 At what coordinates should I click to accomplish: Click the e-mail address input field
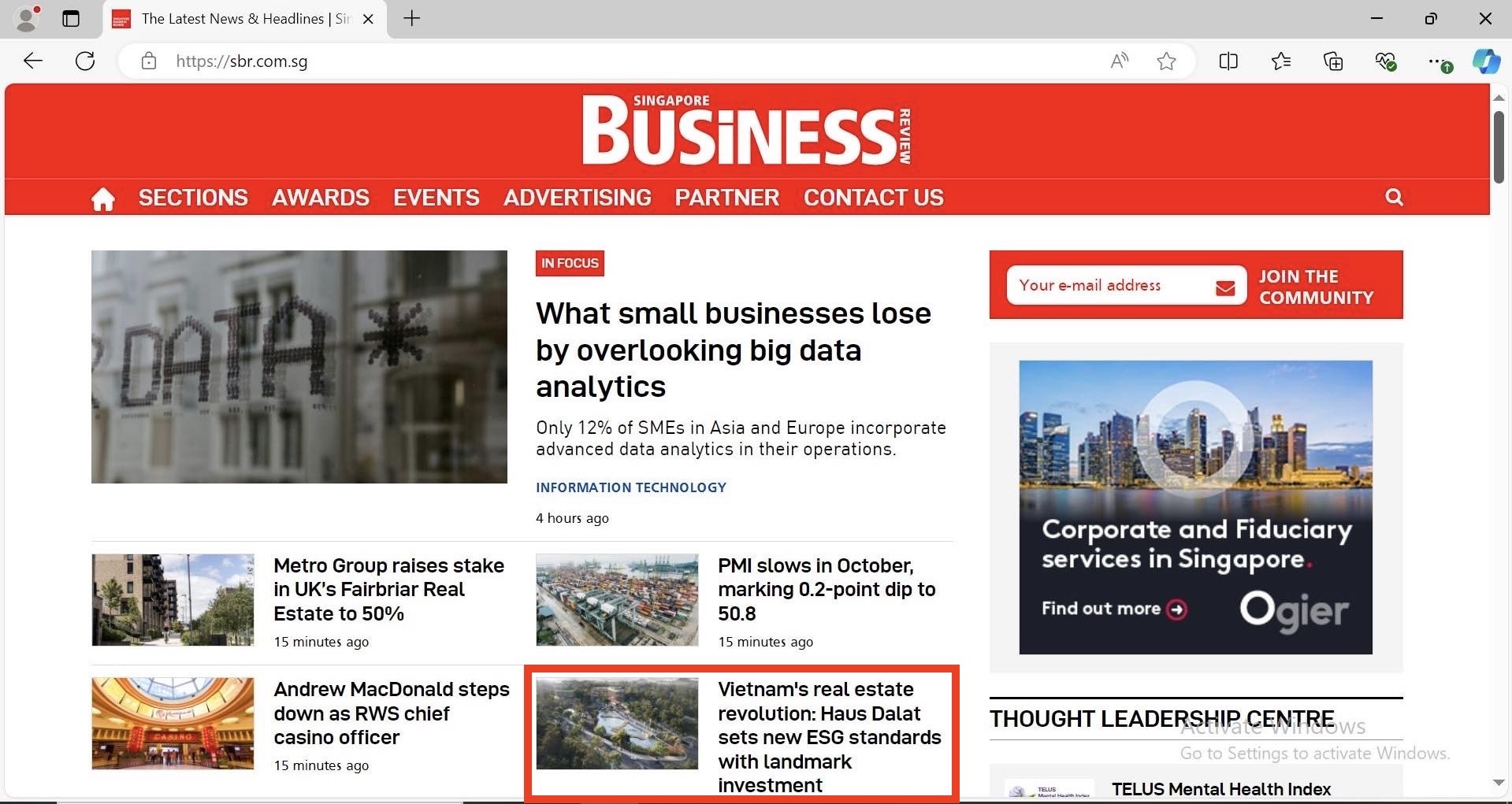[1111, 285]
